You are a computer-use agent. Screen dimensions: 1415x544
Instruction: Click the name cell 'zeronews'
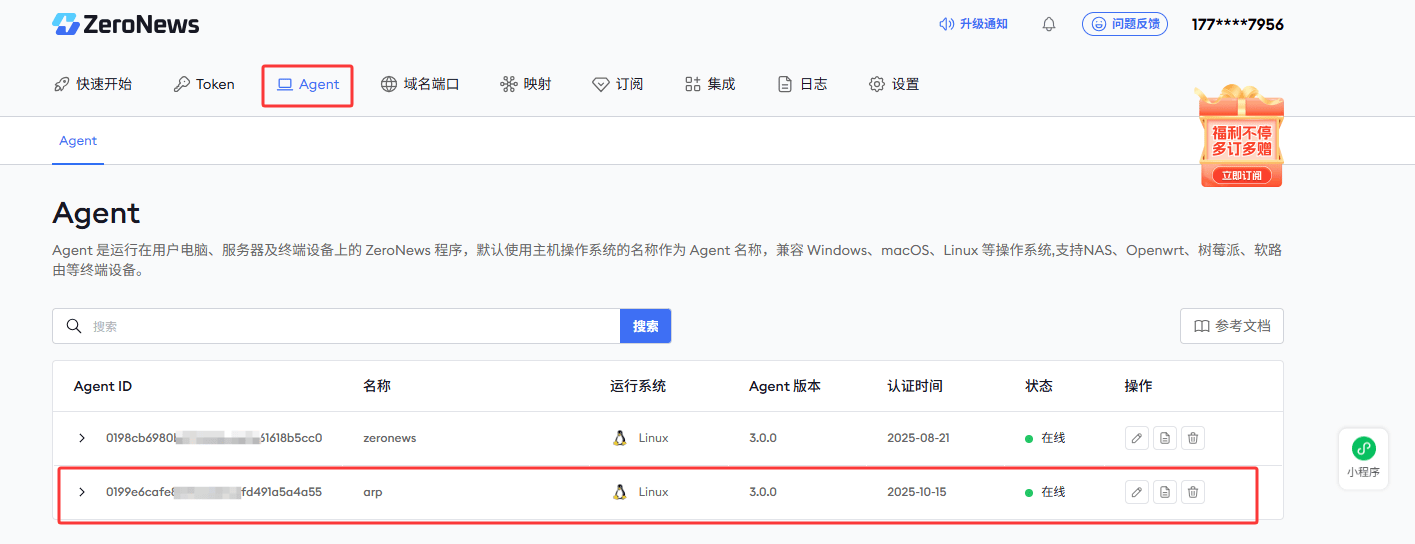click(390, 438)
